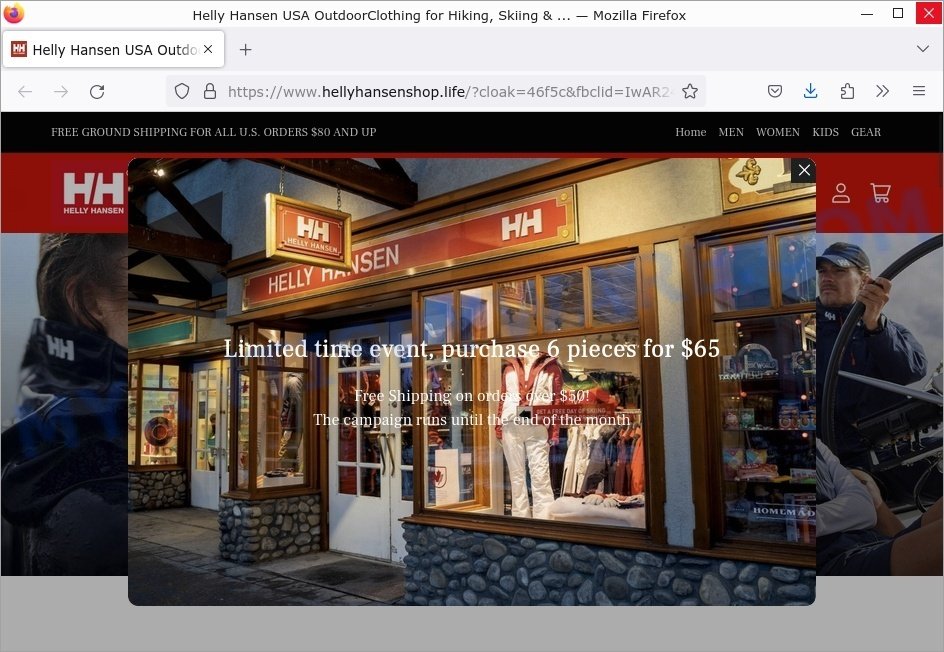The width and height of the screenshot is (944, 652).
Task: Open the KIDS menu
Action: (x=825, y=132)
